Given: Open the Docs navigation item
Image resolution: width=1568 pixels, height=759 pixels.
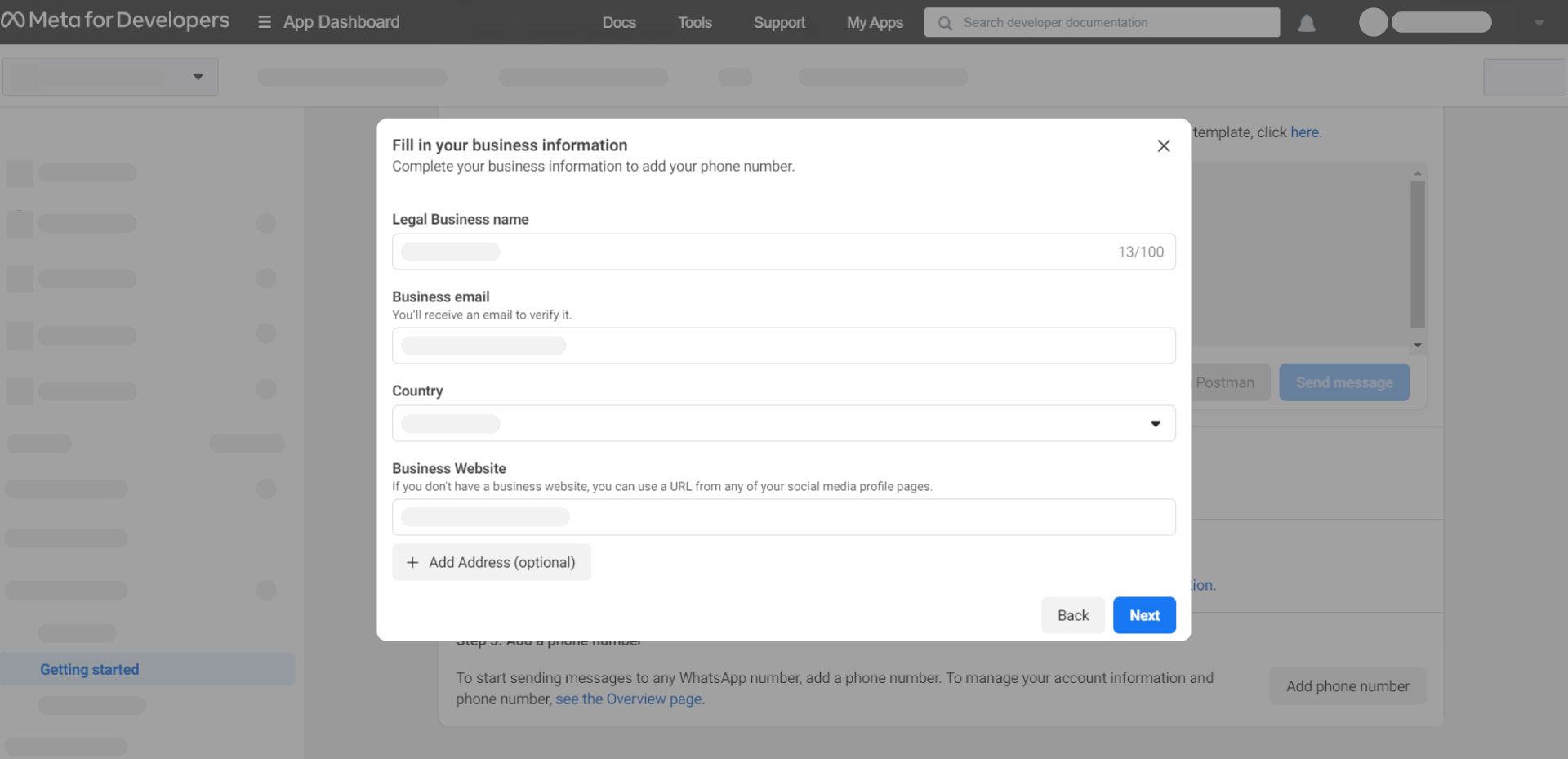Looking at the screenshot, I should [618, 22].
